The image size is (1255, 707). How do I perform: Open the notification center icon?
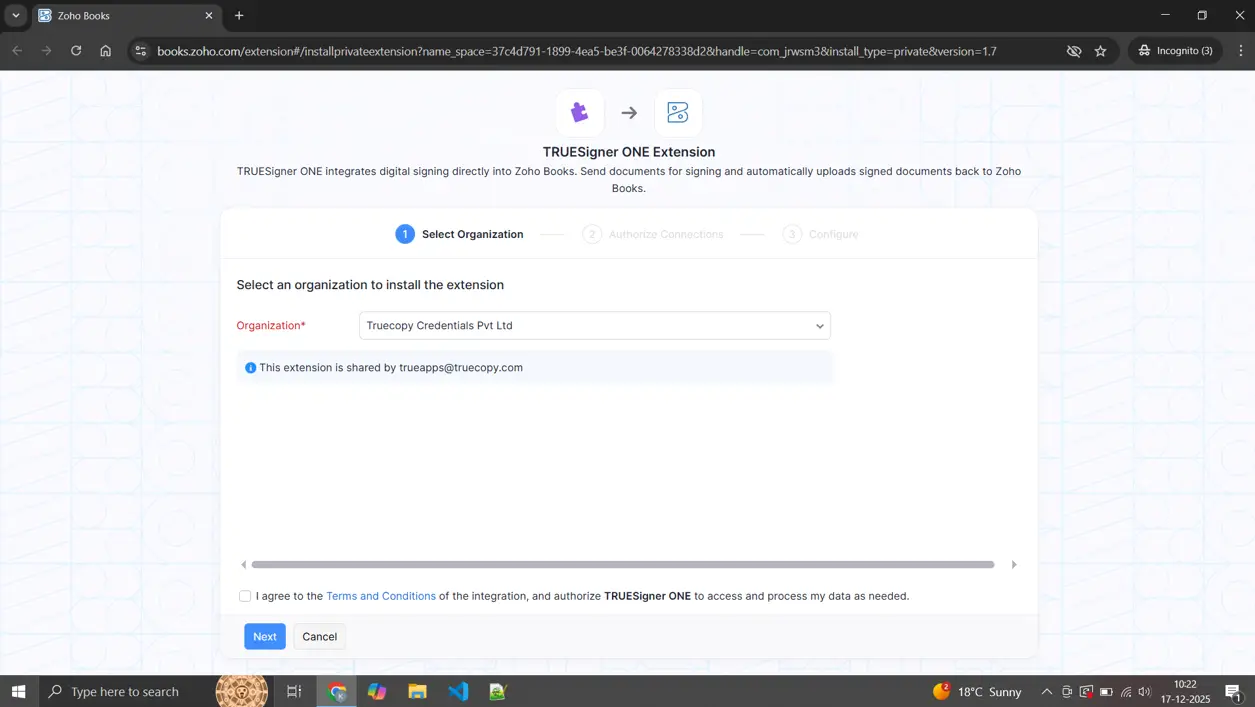pos(1233,691)
